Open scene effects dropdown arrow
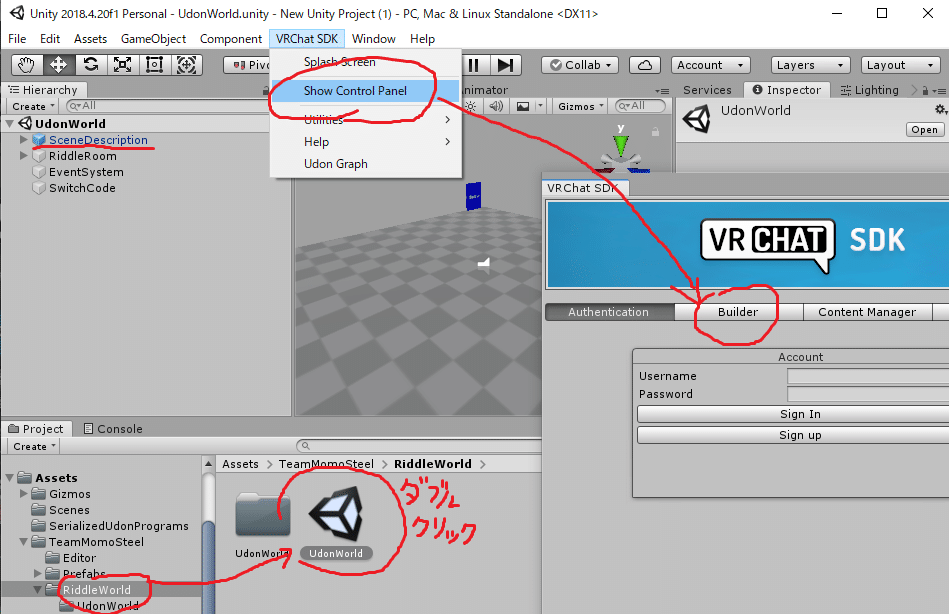The width and height of the screenshot is (949, 614). click(x=539, y=107)
